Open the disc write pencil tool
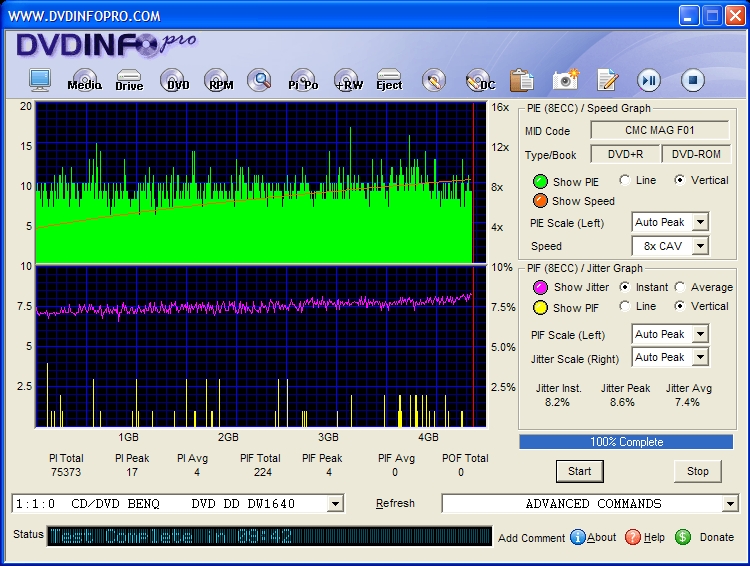The height and width of the screenshot is (566, 750). click(x=434, y=80)
